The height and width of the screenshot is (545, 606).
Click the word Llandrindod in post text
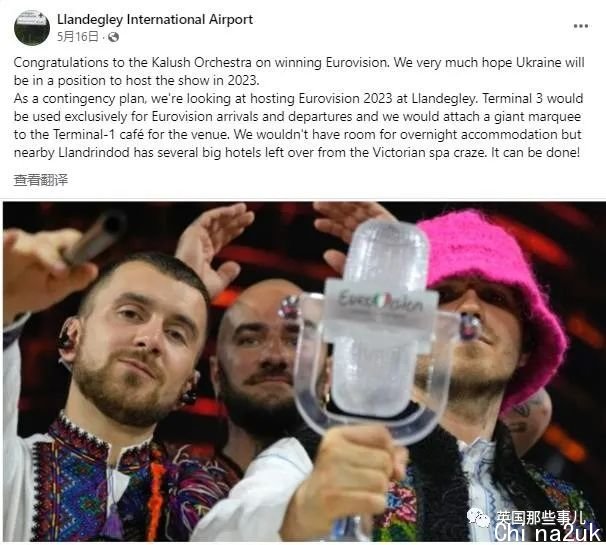pos(94,152)
